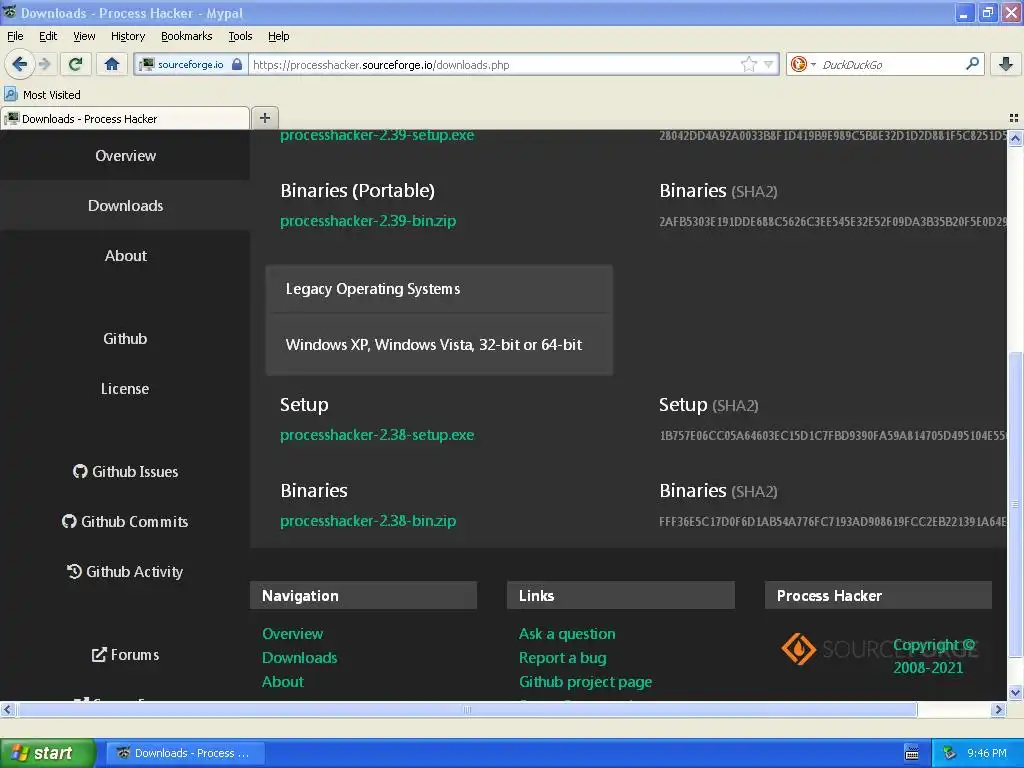Viewport: 1024px width, 768px height.
Task: Open the Help menu
Action: click(x=278, y=36)
